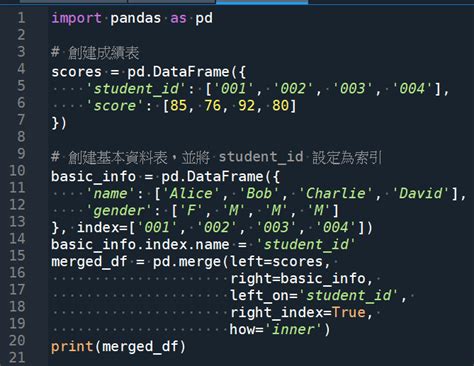Click the string 'Charlie'
This screenshot has width=474, height=366.
[x=335, y=194]
